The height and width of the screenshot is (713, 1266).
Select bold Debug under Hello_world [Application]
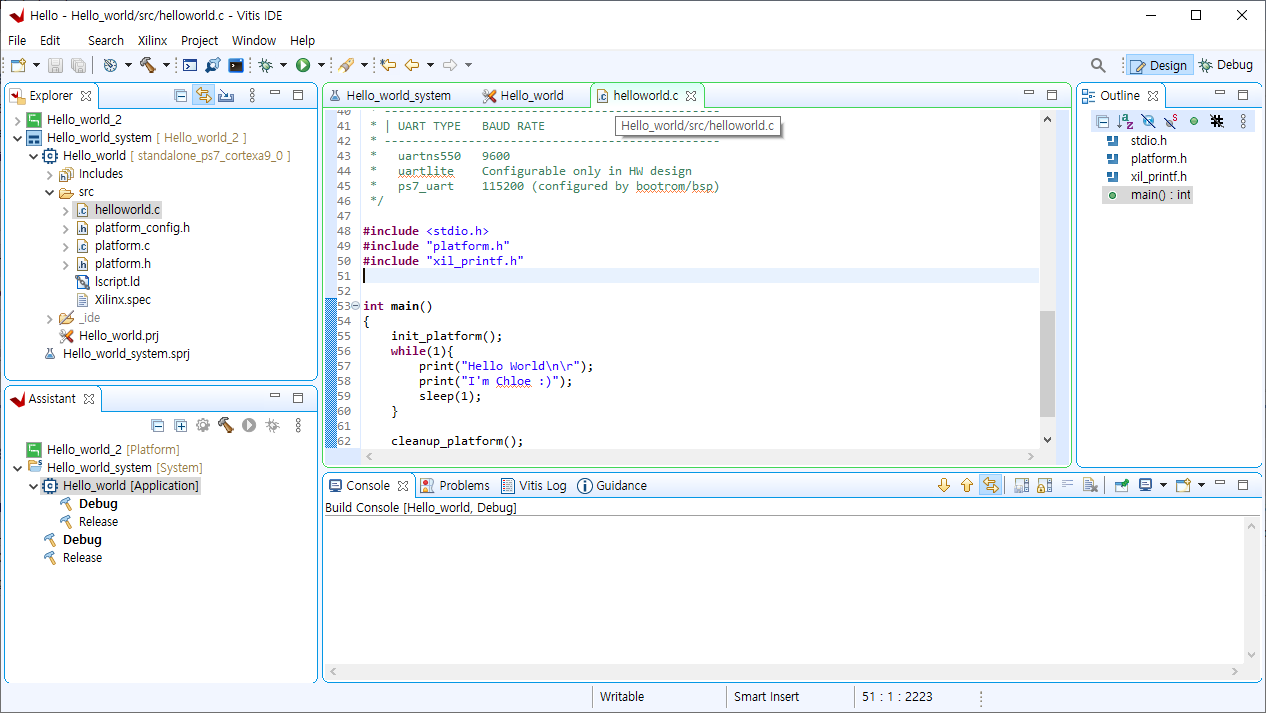[98, 504]
